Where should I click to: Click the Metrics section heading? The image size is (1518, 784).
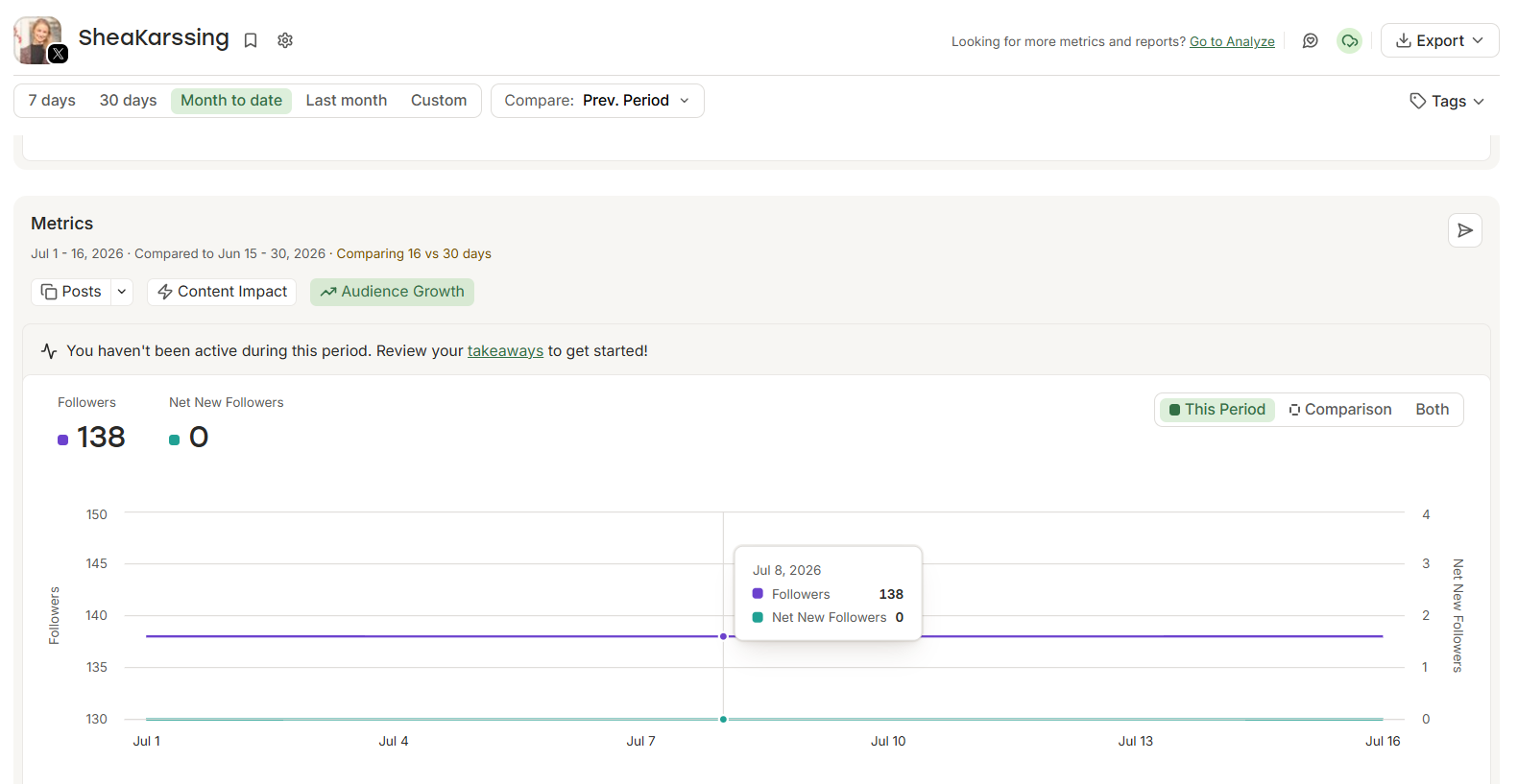(62, 224)
